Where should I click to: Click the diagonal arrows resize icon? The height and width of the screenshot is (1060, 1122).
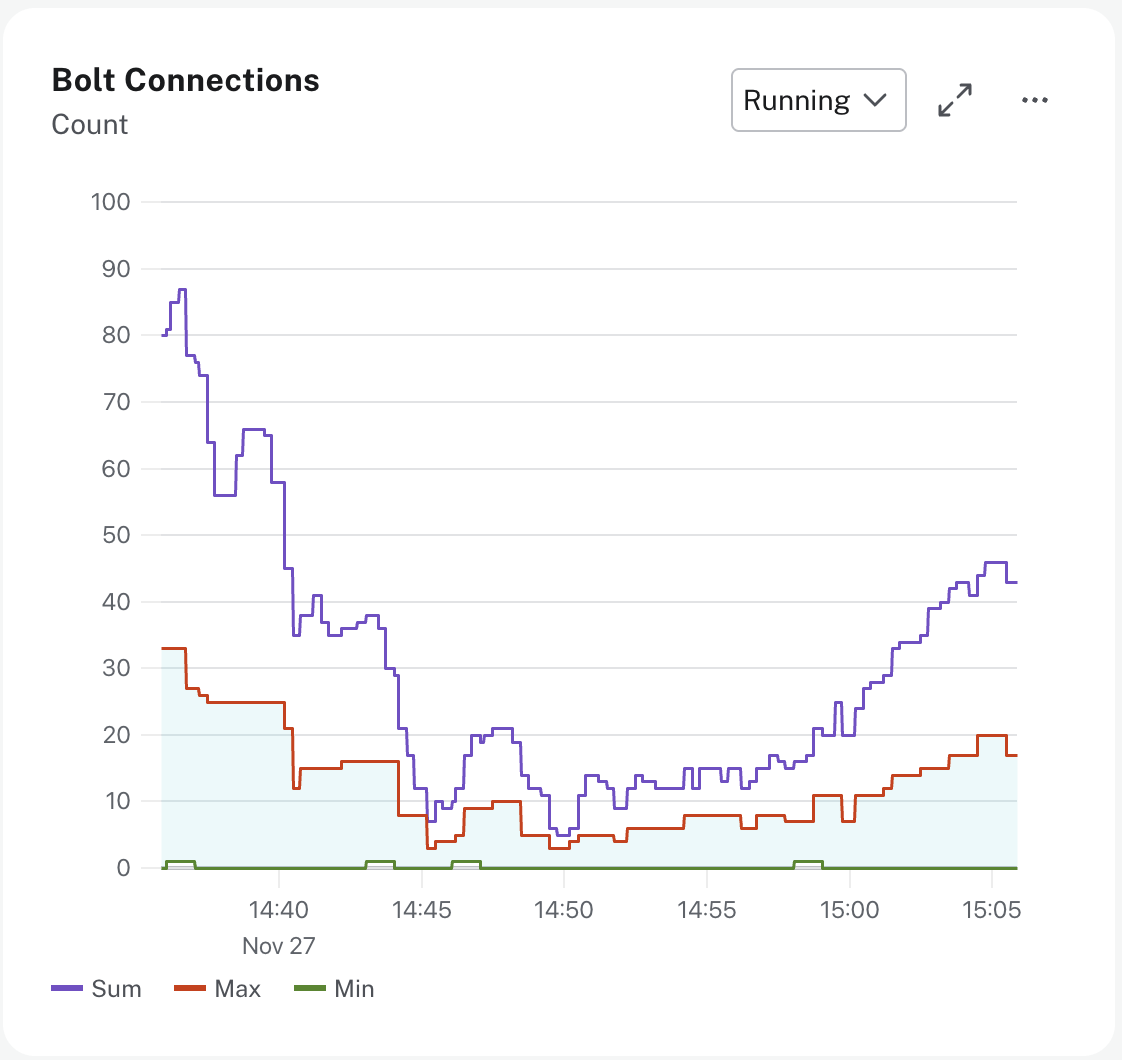click(x=955, y=99)
